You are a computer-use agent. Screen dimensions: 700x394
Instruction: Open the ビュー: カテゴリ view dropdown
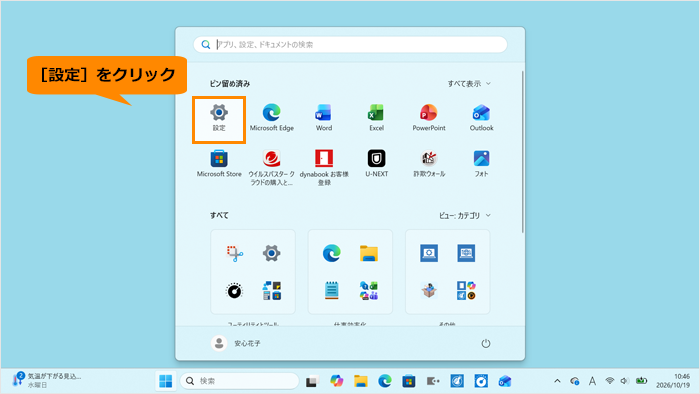(x=464, y=216)
